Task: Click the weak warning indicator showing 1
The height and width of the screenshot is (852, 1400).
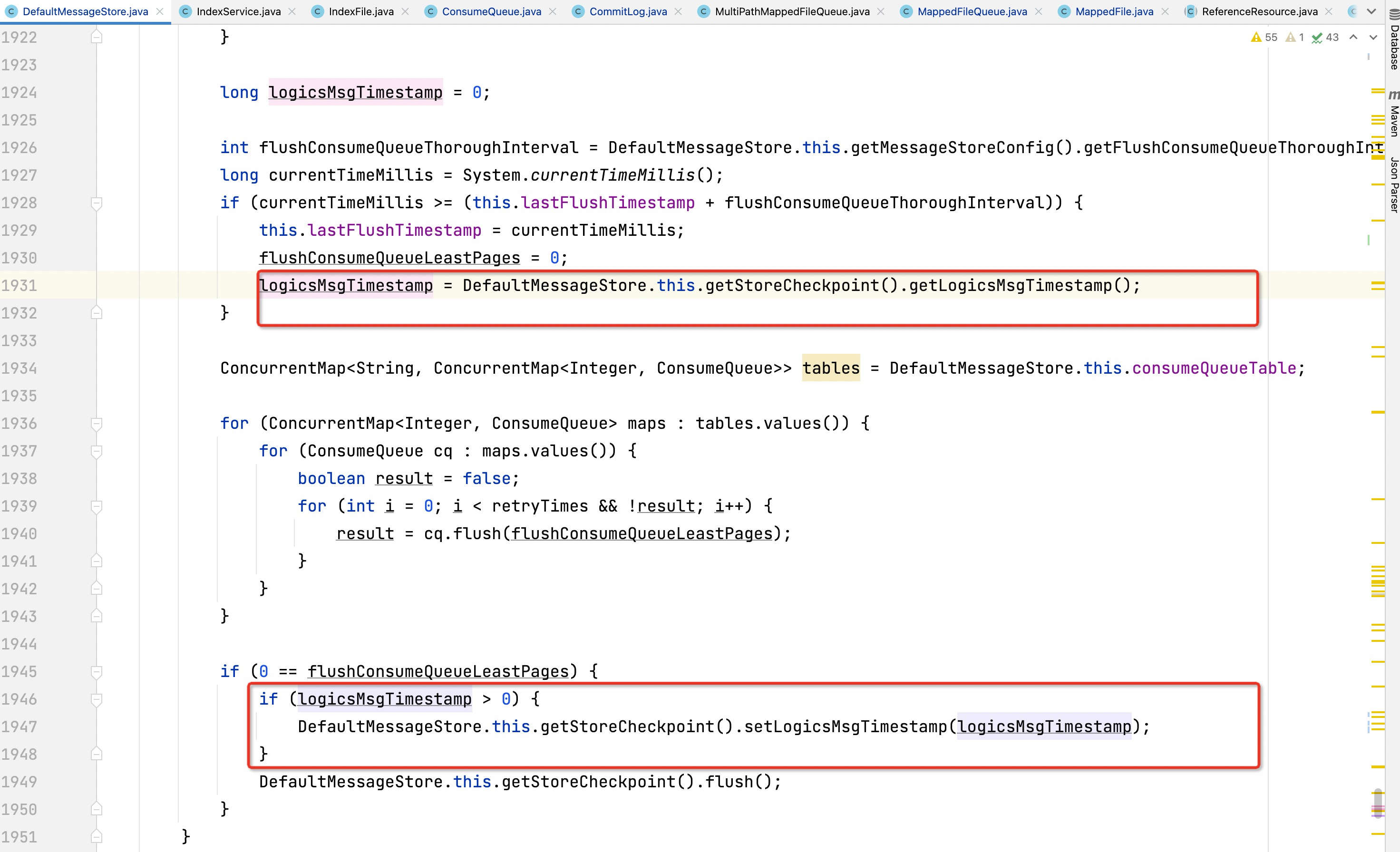Action: [x=1294, y=38]
